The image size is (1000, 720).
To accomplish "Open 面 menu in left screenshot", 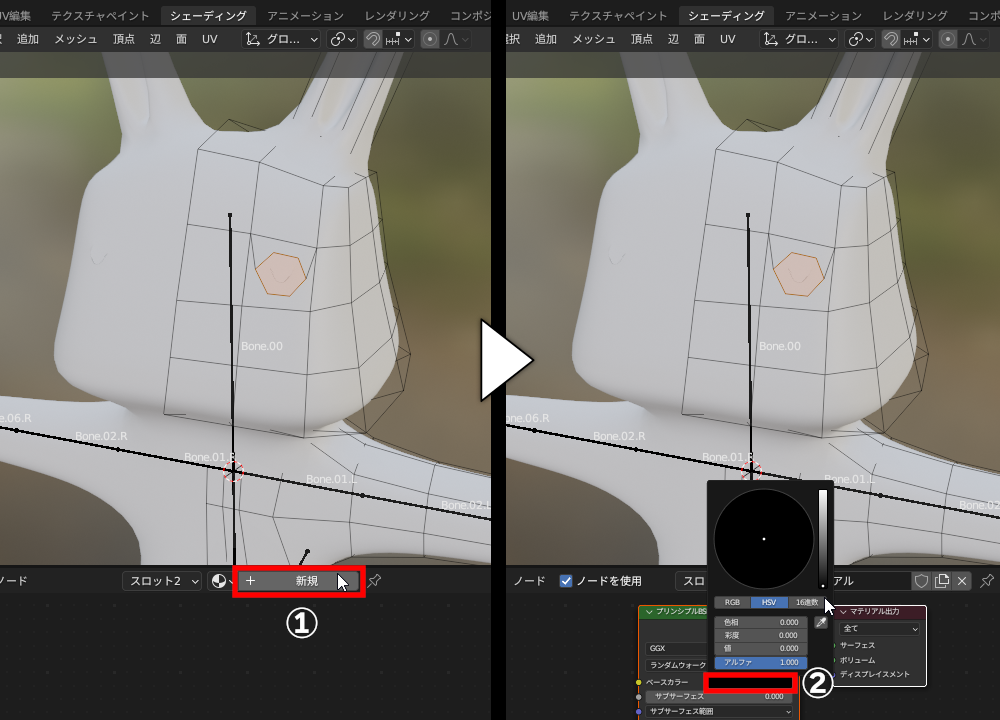I will click(x=182, y=40).
